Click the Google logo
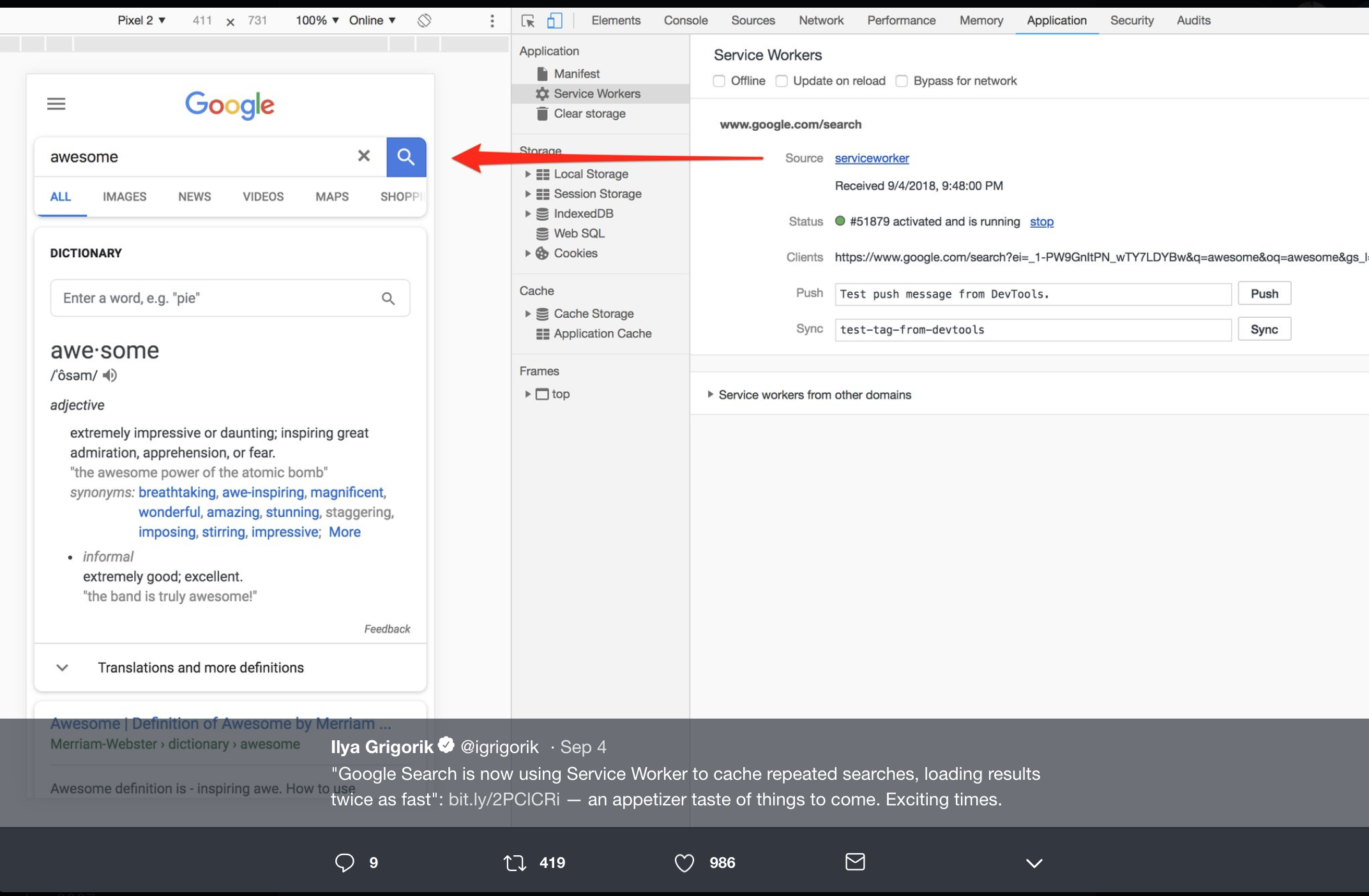Image resolution: width=1369 pixels, height=896 pixels. pyautogui.click(x=230, y=105)
